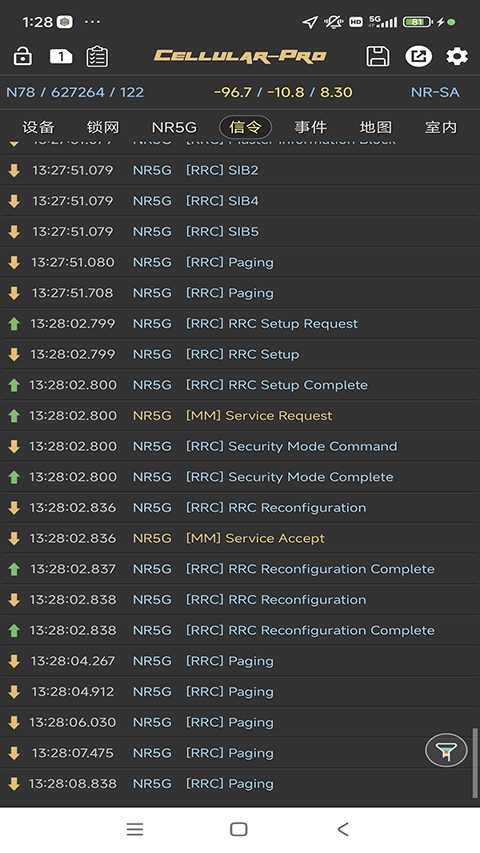Viewport: 480px width, 853px height.
Task: Open the SIM card 1 selector icon
Action: pos(61,57)
